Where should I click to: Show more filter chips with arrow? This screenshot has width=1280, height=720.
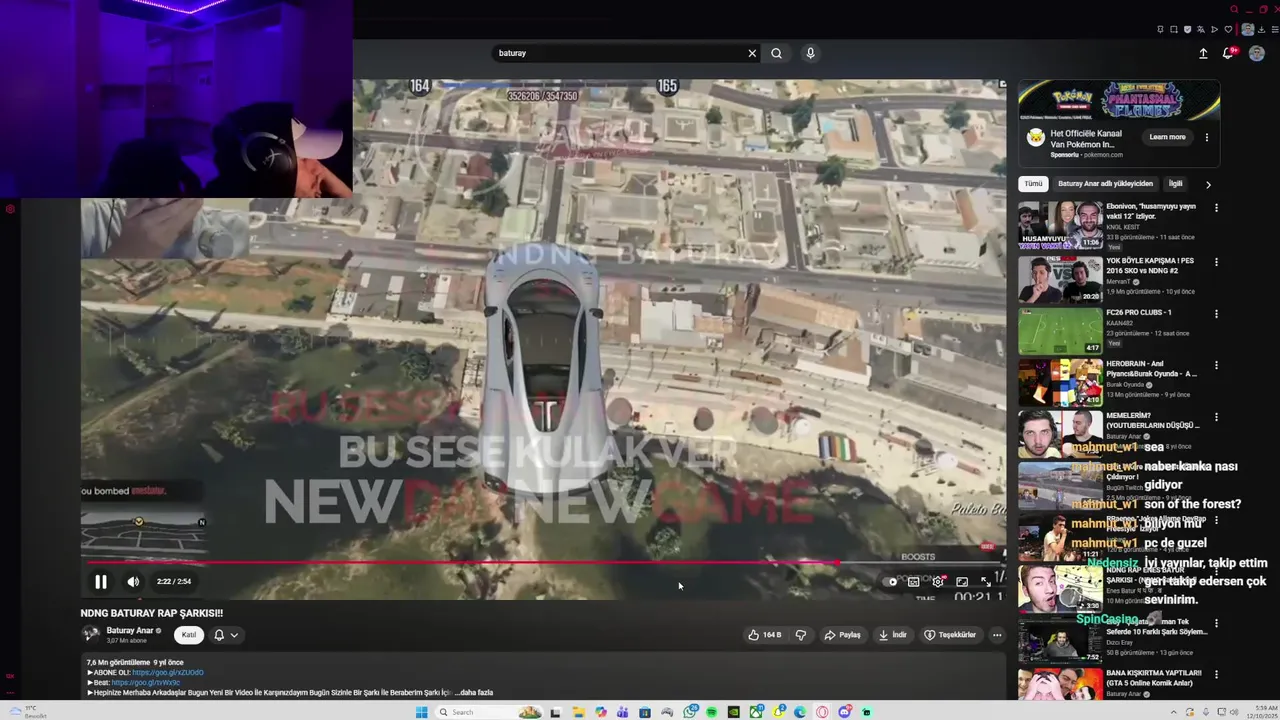click(1208, 184)
